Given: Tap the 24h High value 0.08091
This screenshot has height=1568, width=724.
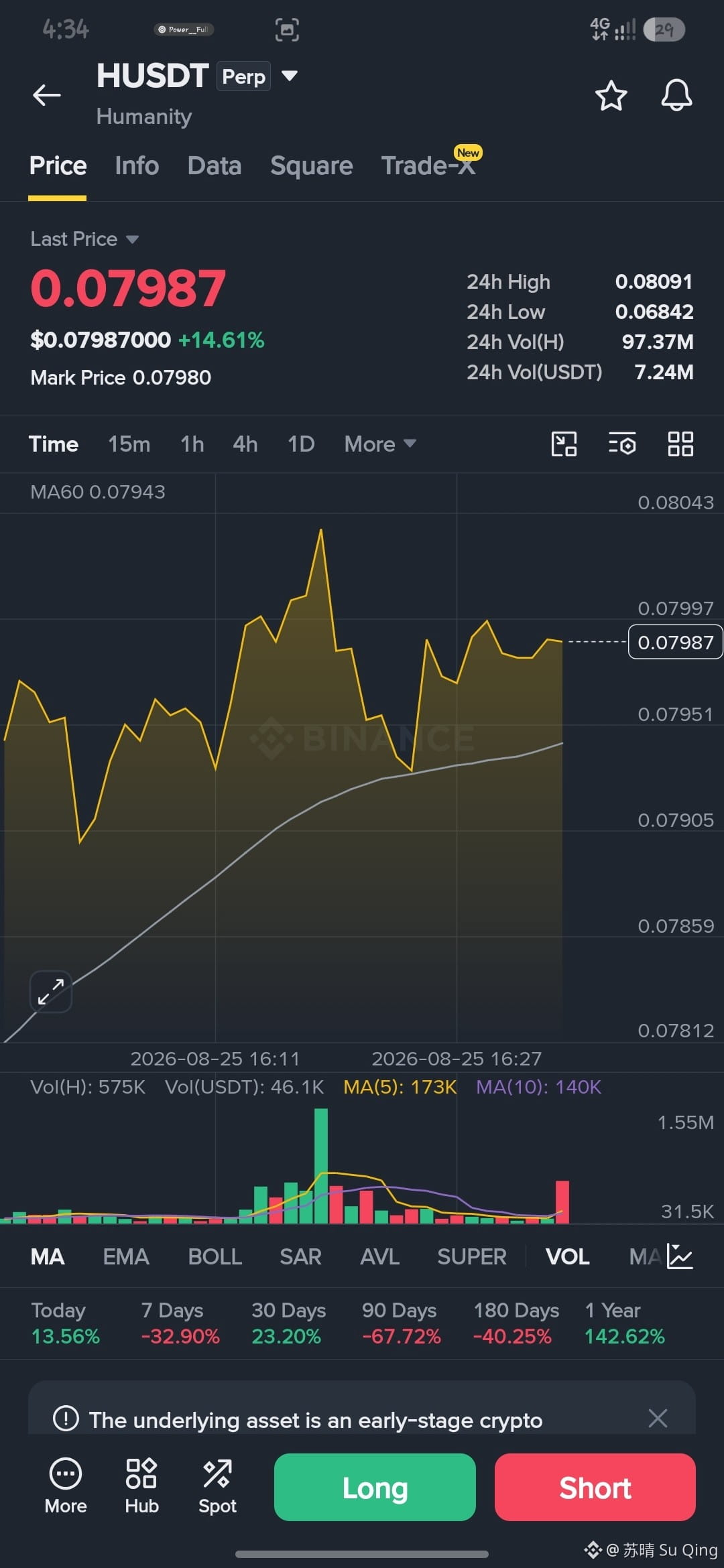Looking at the screenshot, I should pyautogui.click(x=654, y=281).
